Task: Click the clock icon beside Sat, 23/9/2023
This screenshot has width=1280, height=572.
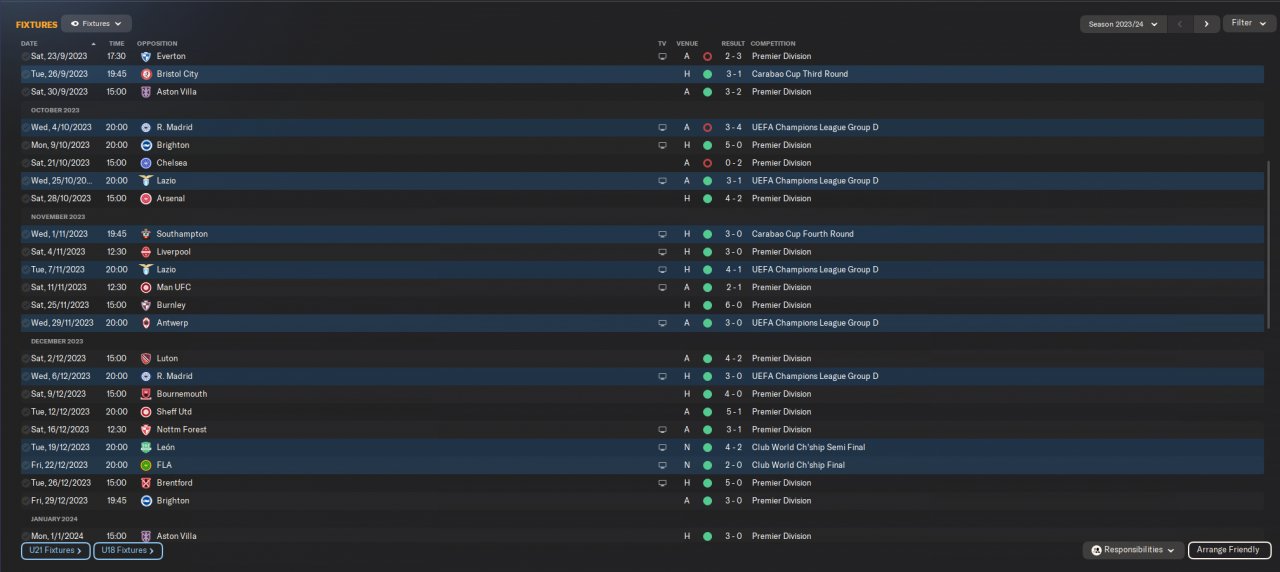Action: [x=26, y=56]
